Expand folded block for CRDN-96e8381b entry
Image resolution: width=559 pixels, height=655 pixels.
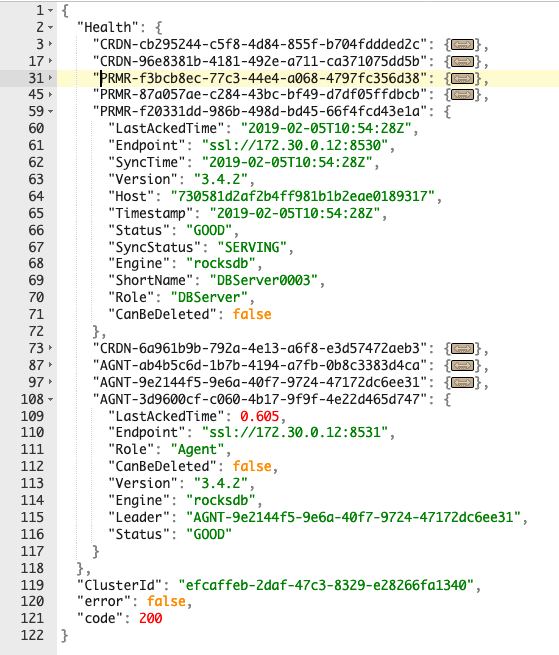tap(462, 61)
